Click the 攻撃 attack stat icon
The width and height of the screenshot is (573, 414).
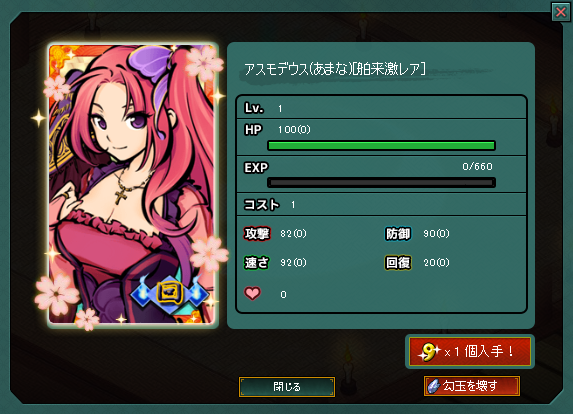tap(257, 233)
